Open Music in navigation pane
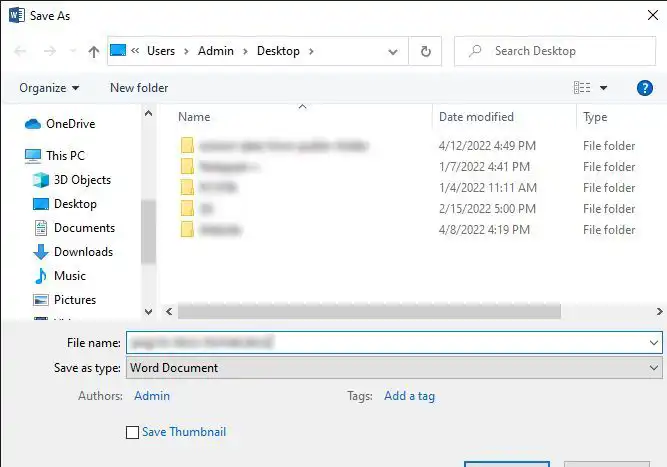Image resolution: width=667 pixels, height=467 pixels. point(60,276)
